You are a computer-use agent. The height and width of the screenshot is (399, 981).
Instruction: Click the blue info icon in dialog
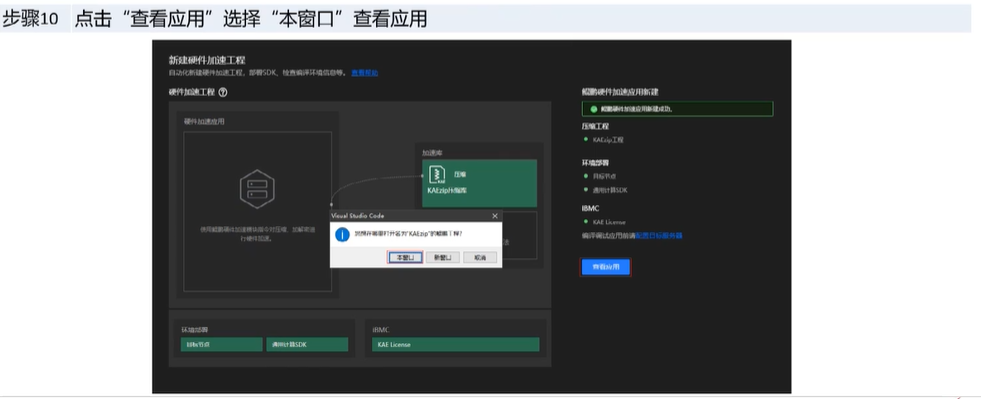tap(342, 234)
